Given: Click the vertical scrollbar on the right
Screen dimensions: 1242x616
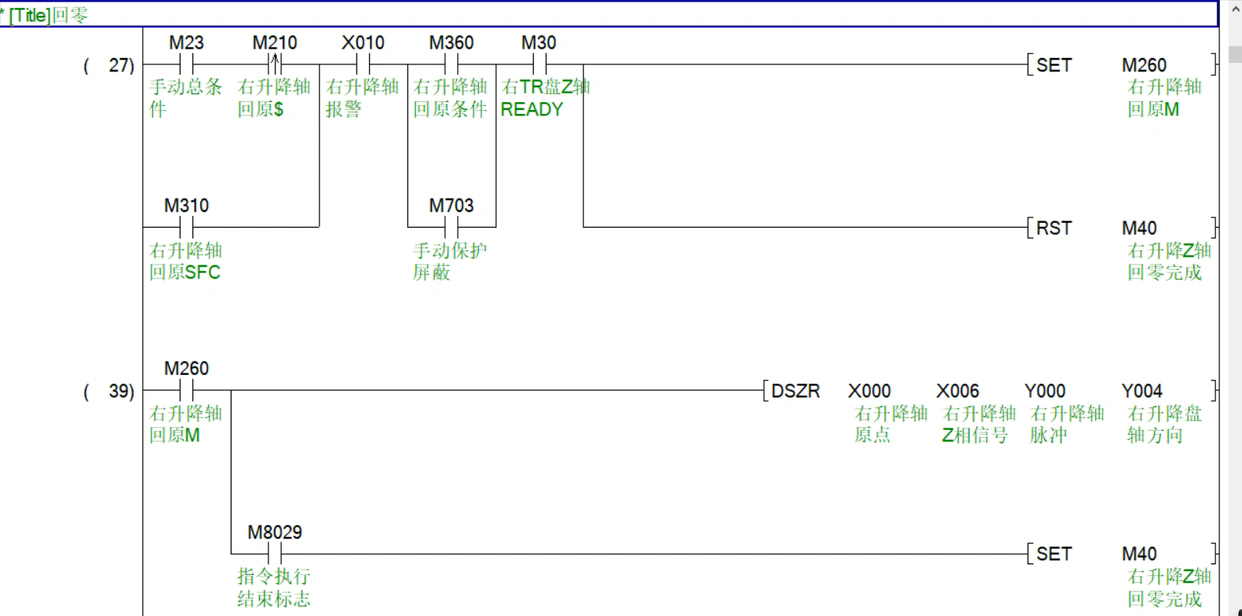Looking at the screenshot, I should pos(1231,300).
